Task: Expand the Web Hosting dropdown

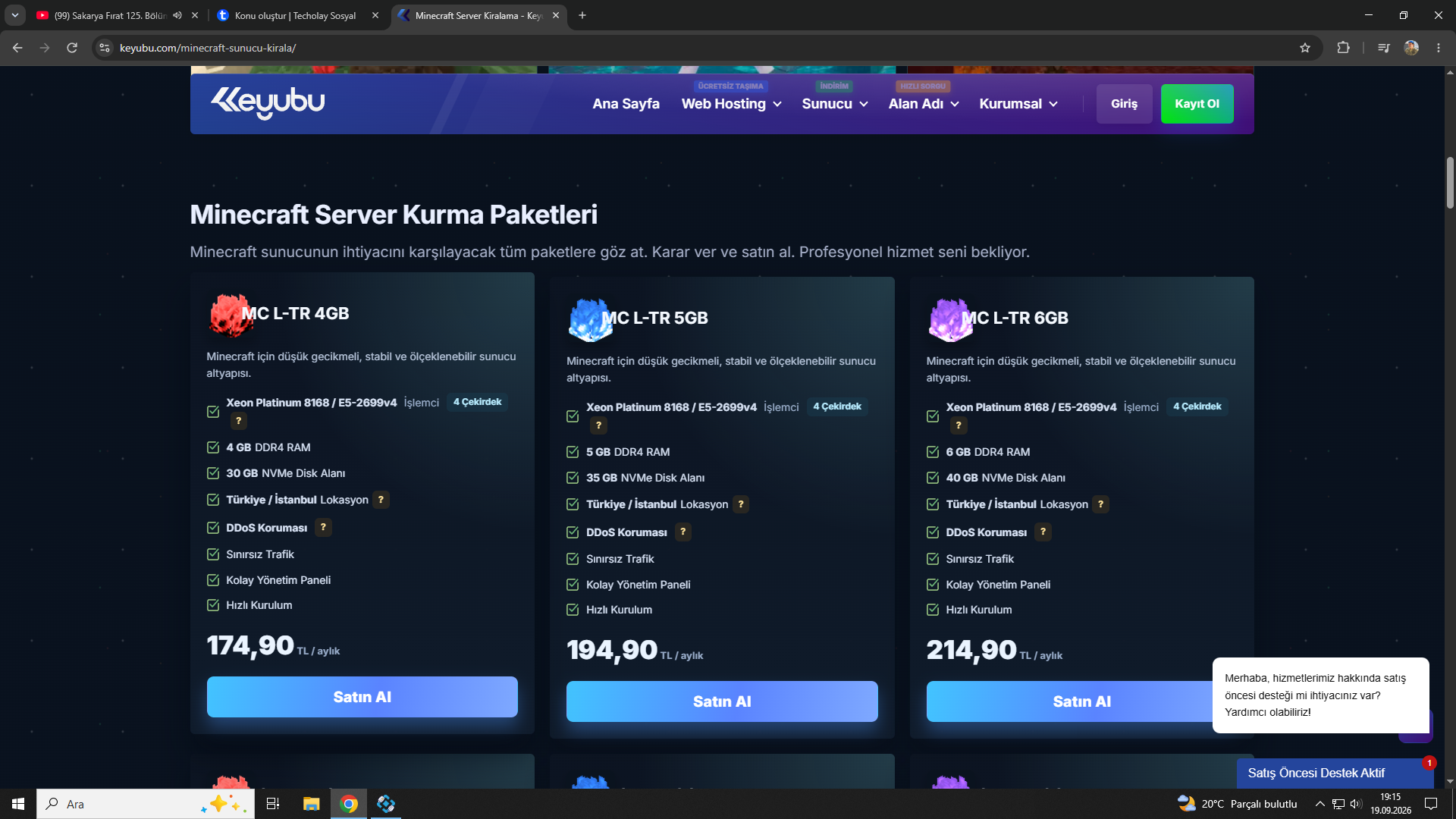Action: pyautogui.click(x=731, y=104)
